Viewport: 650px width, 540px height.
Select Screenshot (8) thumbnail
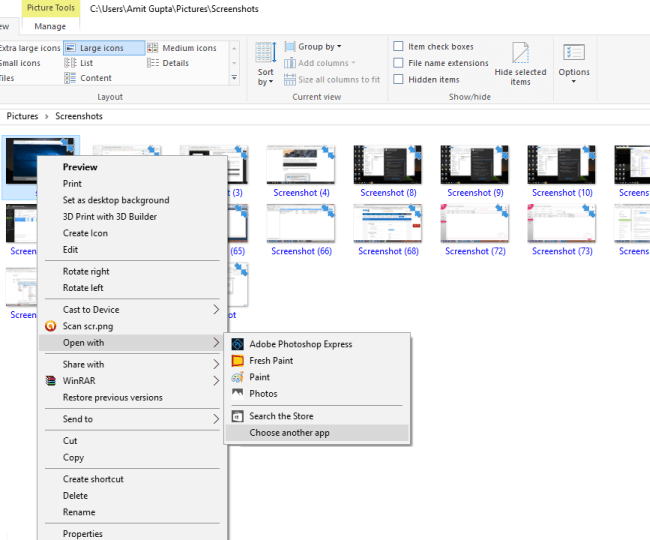[x=388, y=165]
